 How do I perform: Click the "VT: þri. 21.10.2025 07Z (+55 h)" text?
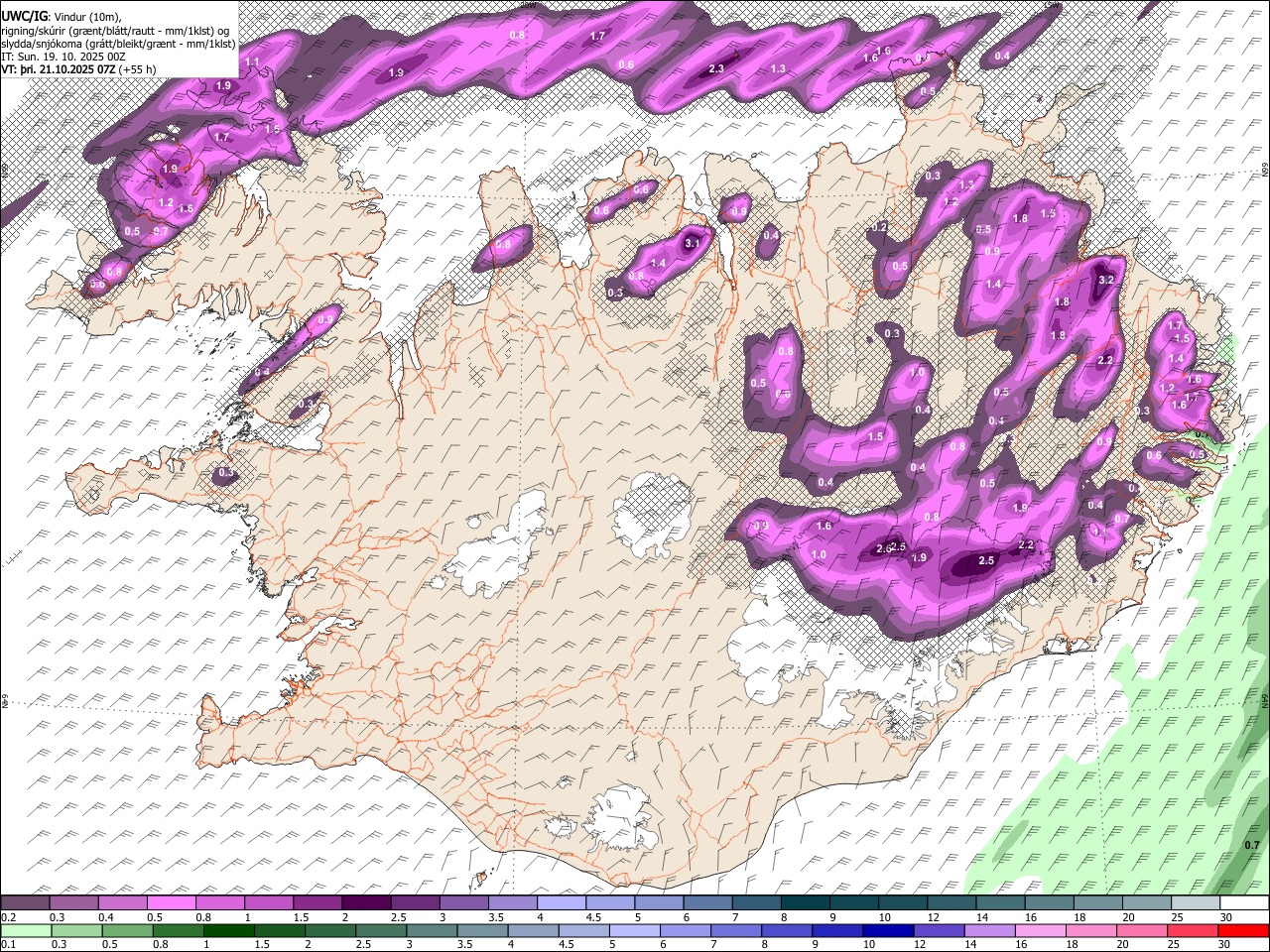(78, 69)
